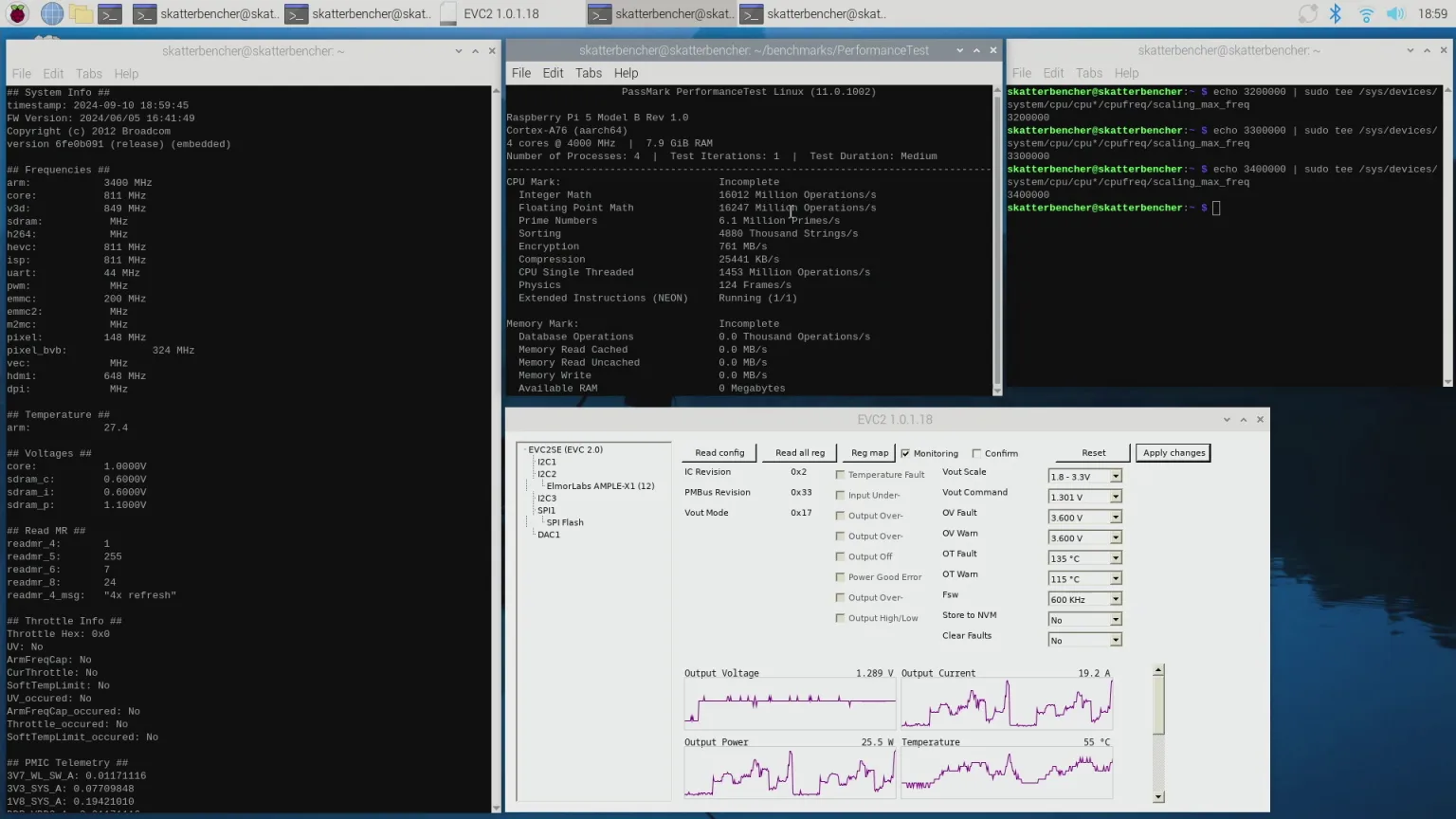Click the Read config button
The height and width of the screenshot is (819, 1456).
pos(719,453)
